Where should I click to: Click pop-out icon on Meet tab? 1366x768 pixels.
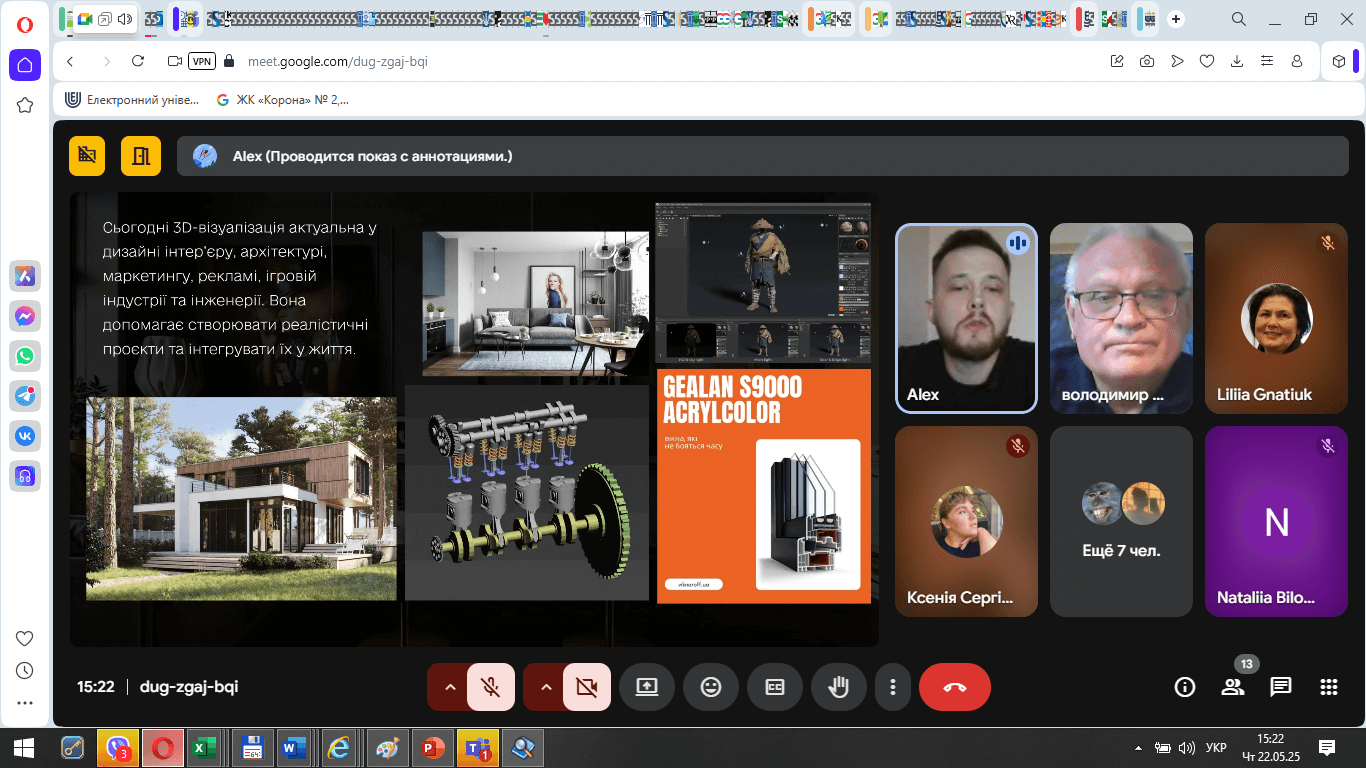click(105, 19)
